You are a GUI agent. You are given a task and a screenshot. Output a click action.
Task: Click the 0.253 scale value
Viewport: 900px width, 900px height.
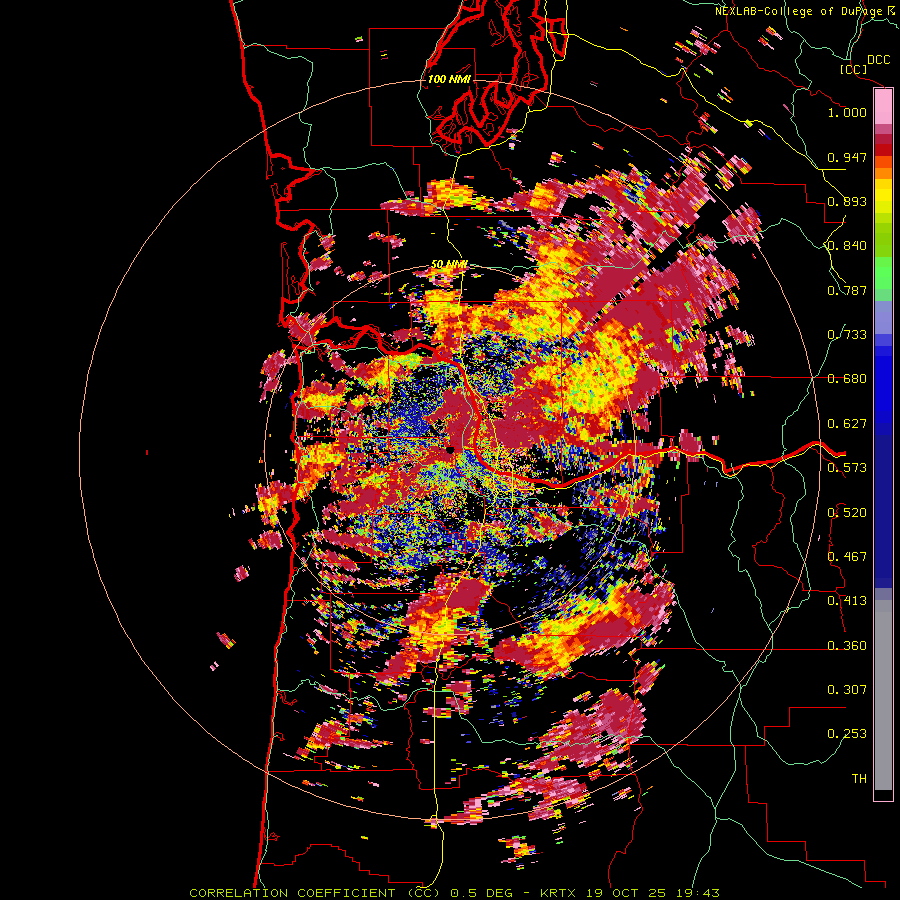847,734
